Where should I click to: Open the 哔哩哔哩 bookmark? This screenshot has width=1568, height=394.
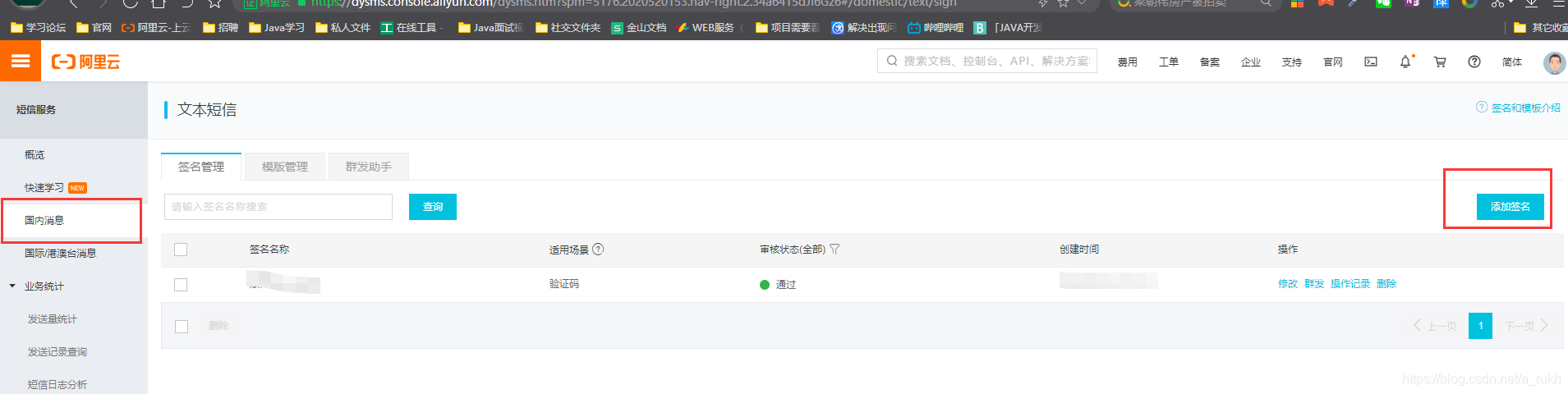[936, 27]
